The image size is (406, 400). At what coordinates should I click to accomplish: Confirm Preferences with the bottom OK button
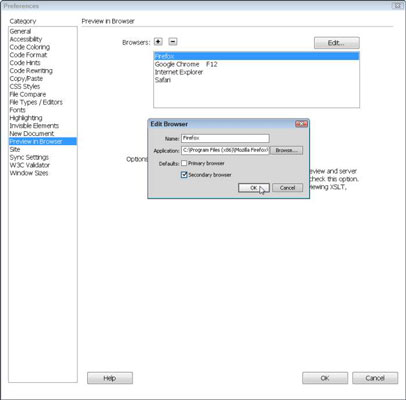(325, 378)
